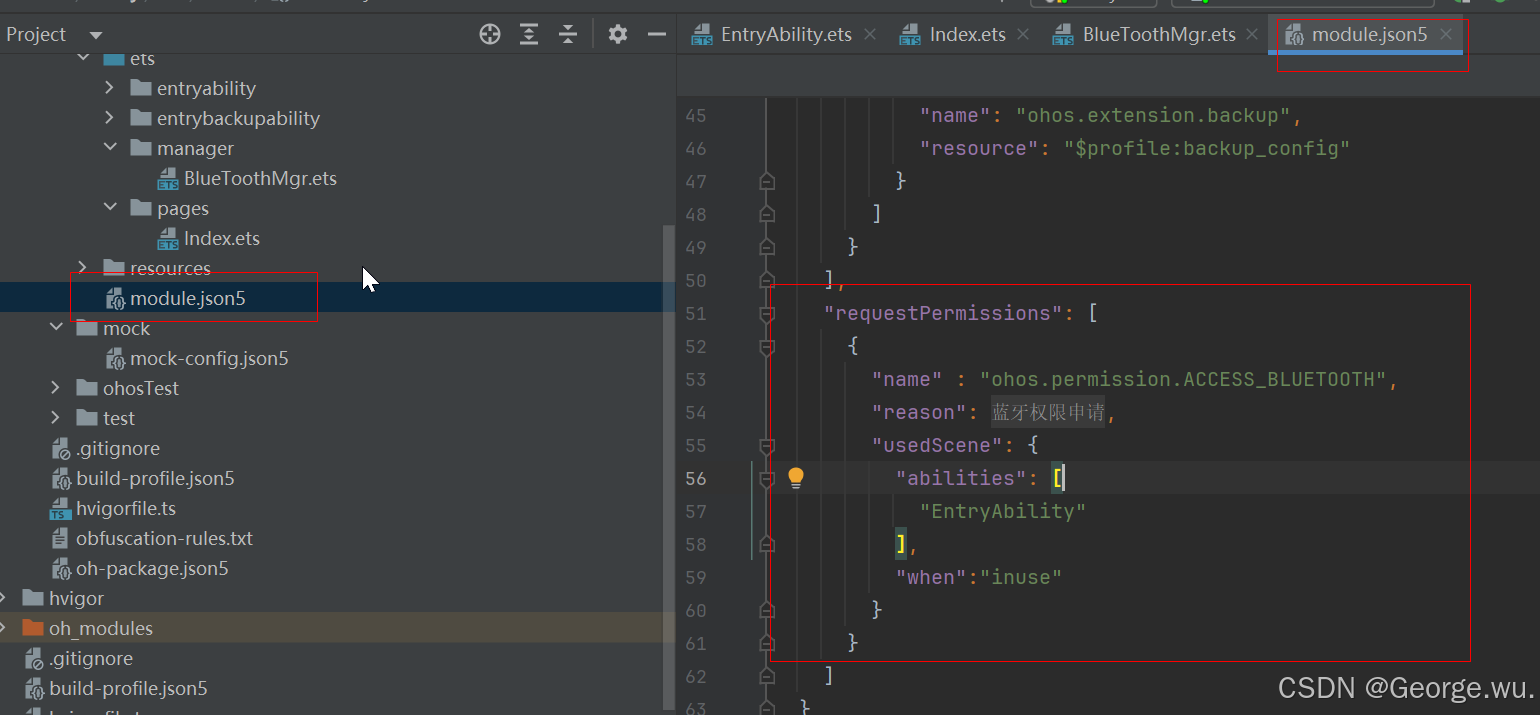Click the Collapse All toolbar icon
The image size is (1540, 715).
[x=568, y=34]
